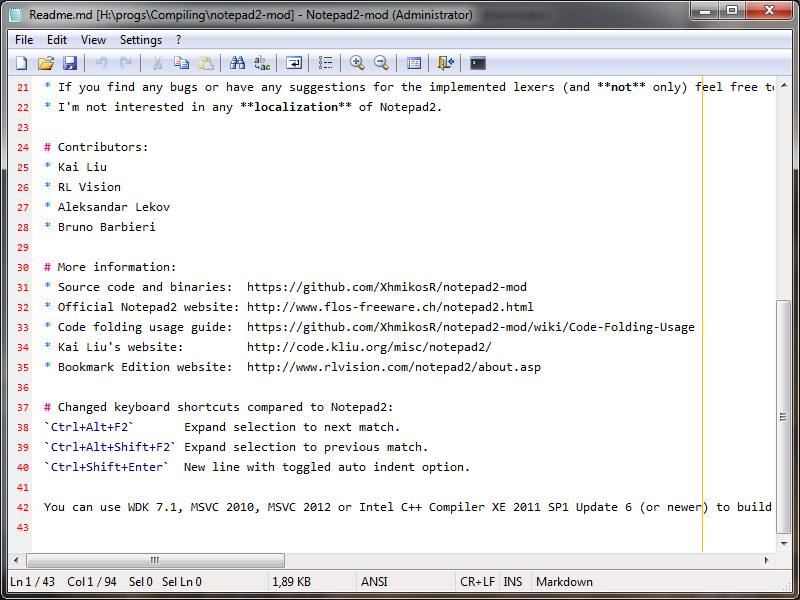This screenshot has height=600, width=800.
Task: Save the file using the floppy disk icon
Action: click(x=69, y=63)
